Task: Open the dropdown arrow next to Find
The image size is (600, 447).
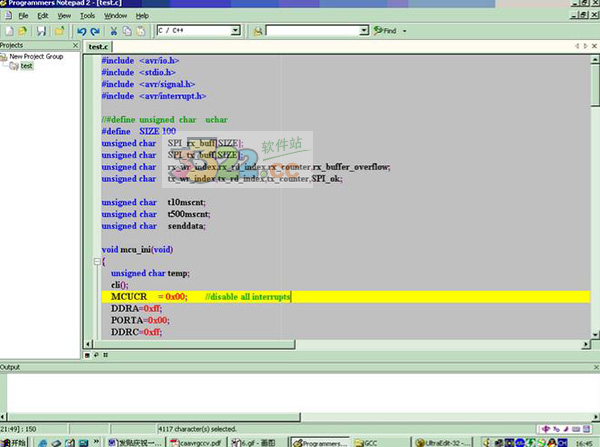Action: (x=405, y=31)
